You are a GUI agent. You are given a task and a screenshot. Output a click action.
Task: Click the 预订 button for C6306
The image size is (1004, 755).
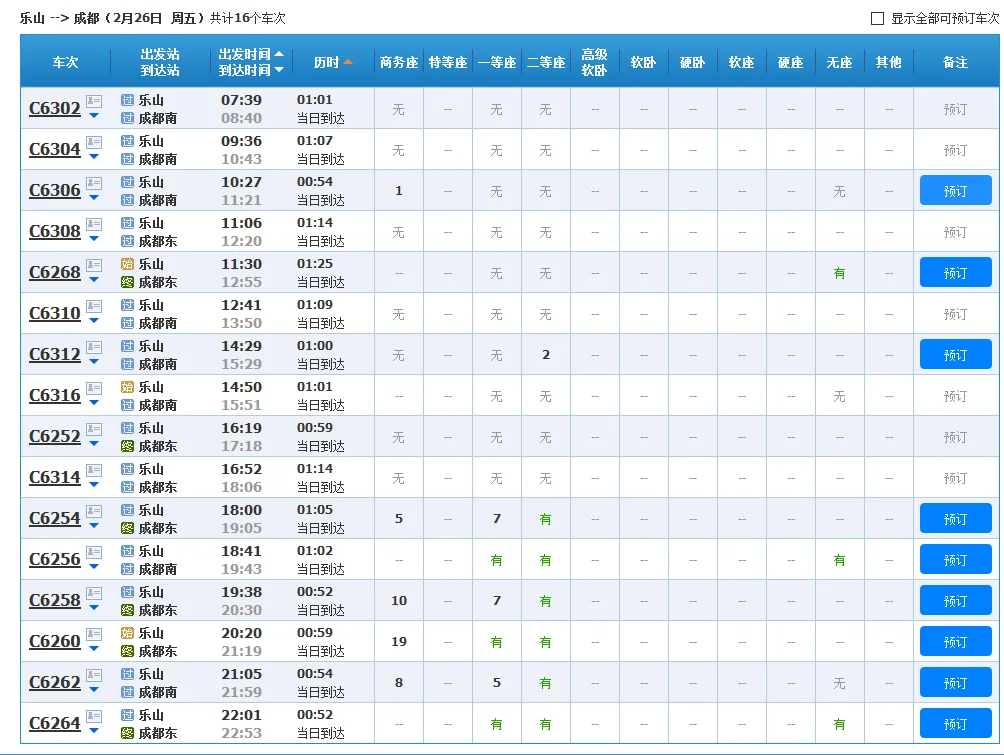click(x=955, y=190)
